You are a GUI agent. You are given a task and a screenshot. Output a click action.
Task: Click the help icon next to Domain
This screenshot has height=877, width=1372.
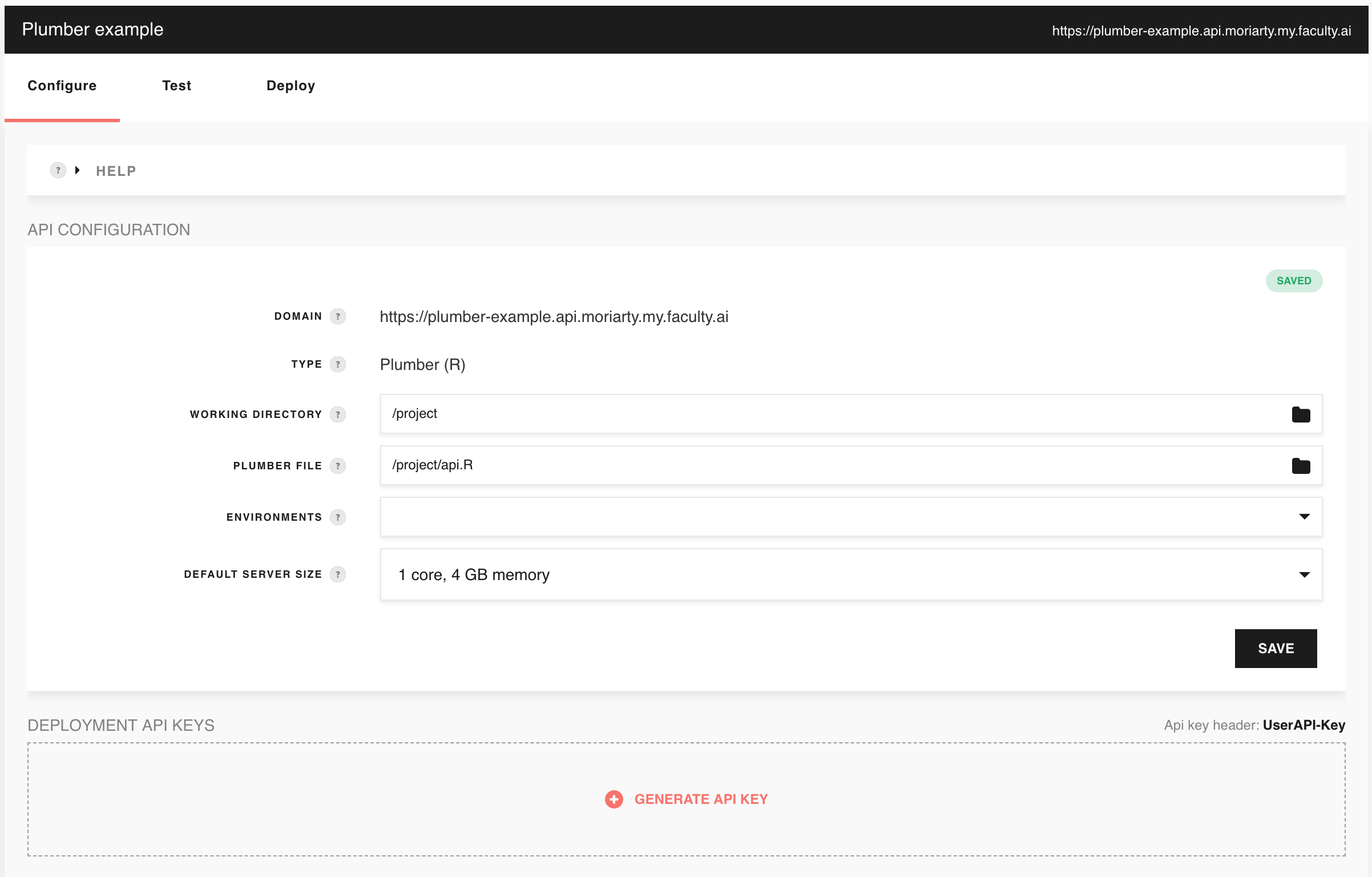[338, 316]
